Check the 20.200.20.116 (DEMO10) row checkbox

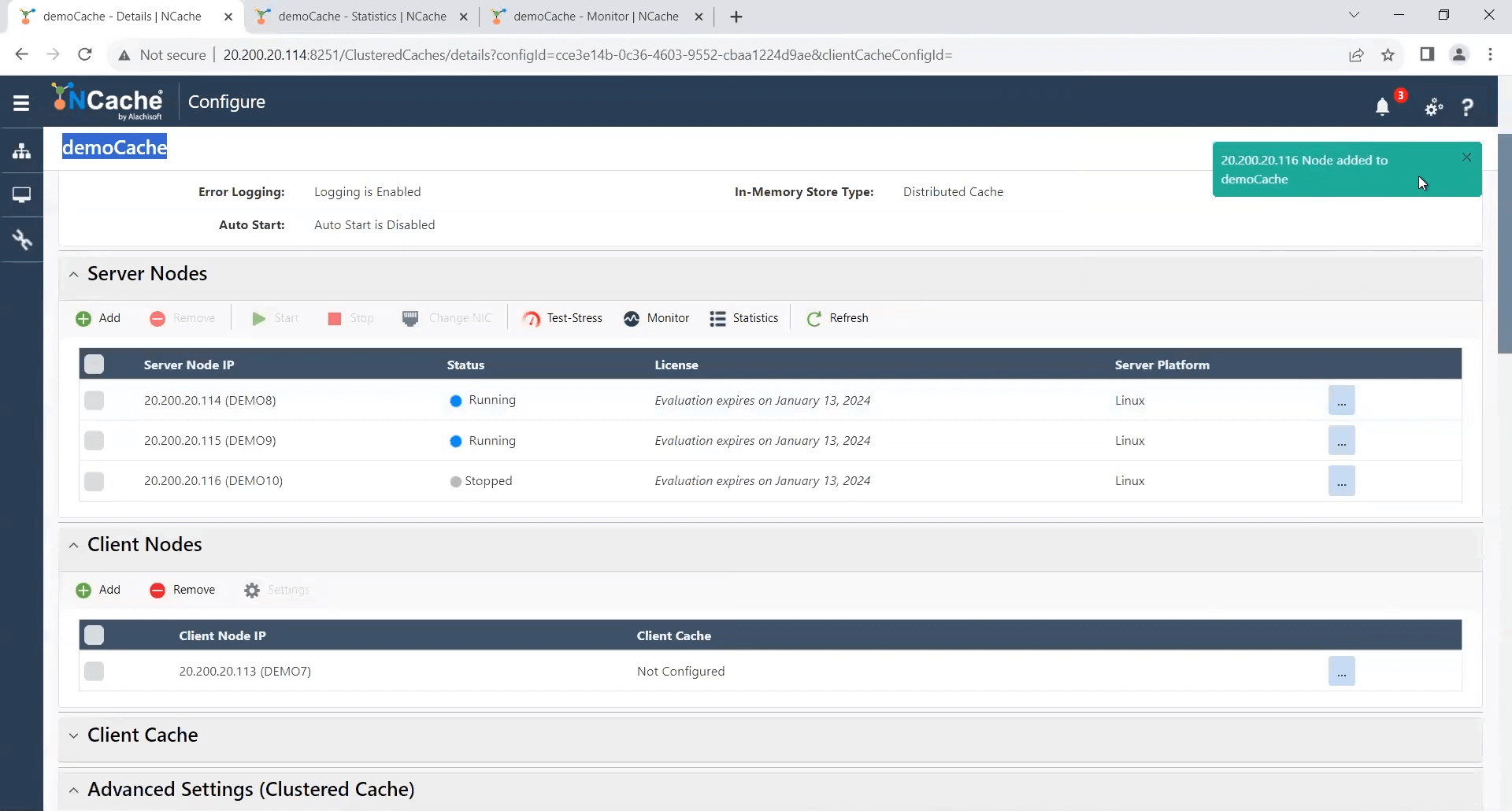pyautogui.click(x=94, y=480)
